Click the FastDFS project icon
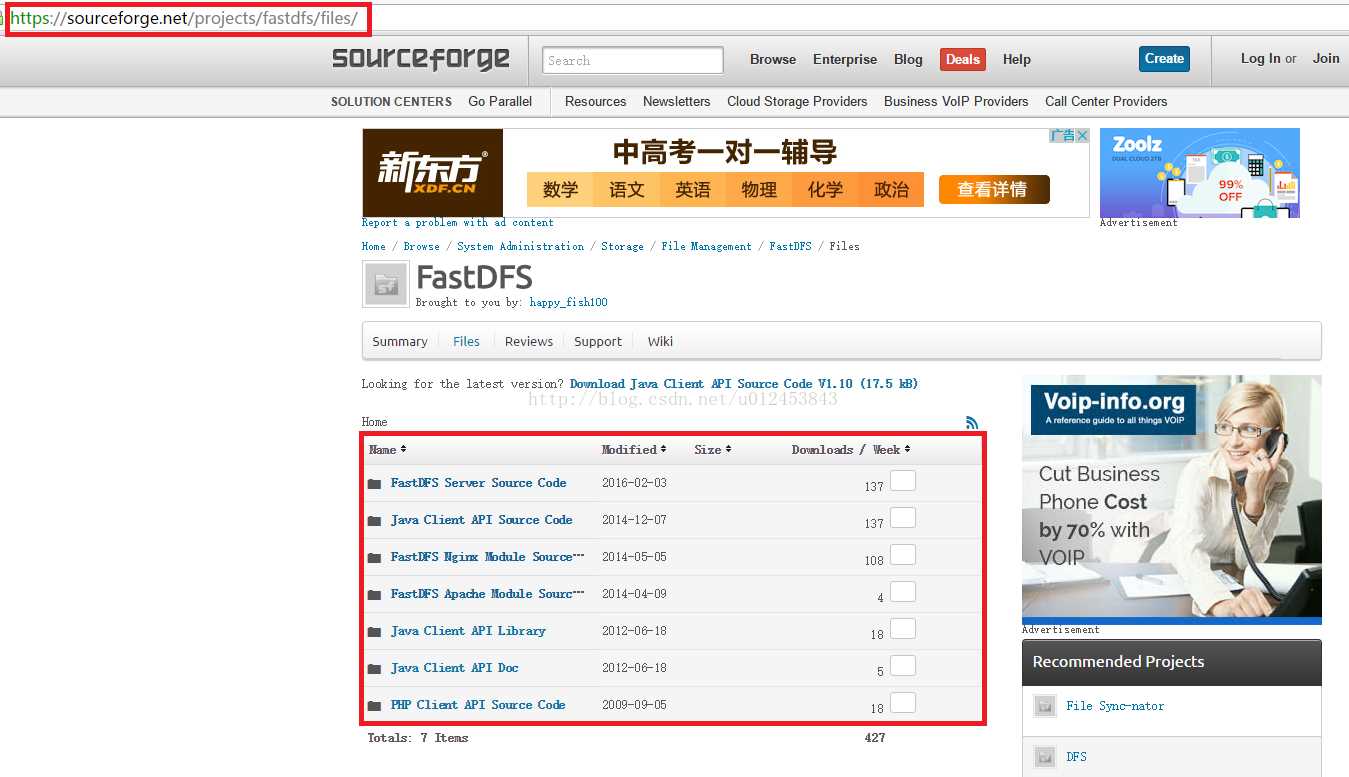Screen dimensions: 1349x777 385,285
